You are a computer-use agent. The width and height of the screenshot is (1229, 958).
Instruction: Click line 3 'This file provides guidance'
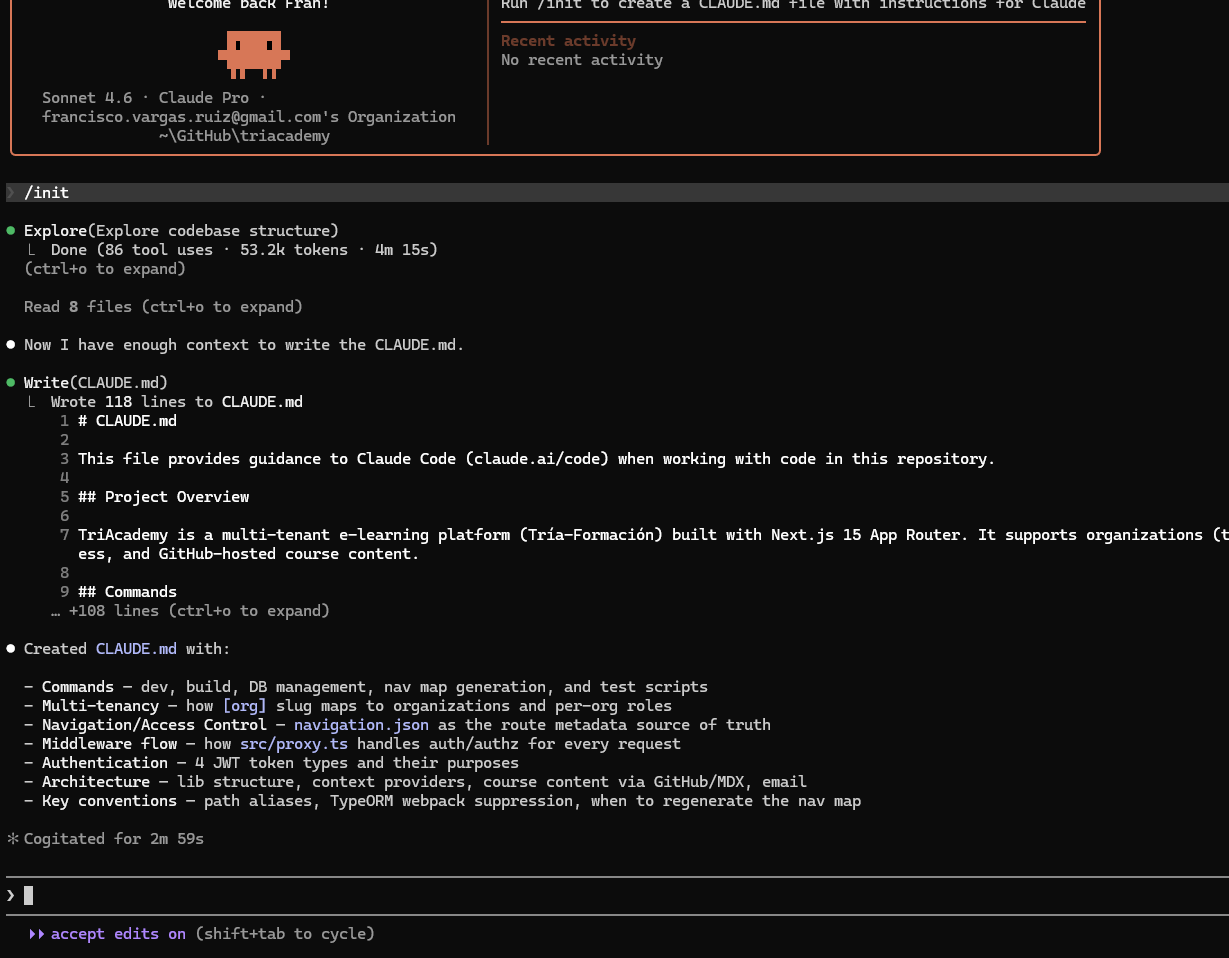point(536,459)
